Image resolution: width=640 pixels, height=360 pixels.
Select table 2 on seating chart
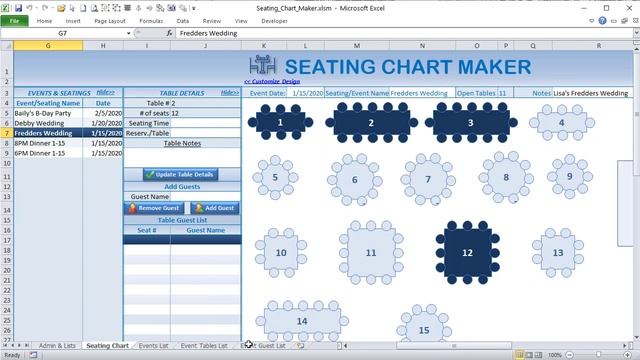[x=371, y=122]
